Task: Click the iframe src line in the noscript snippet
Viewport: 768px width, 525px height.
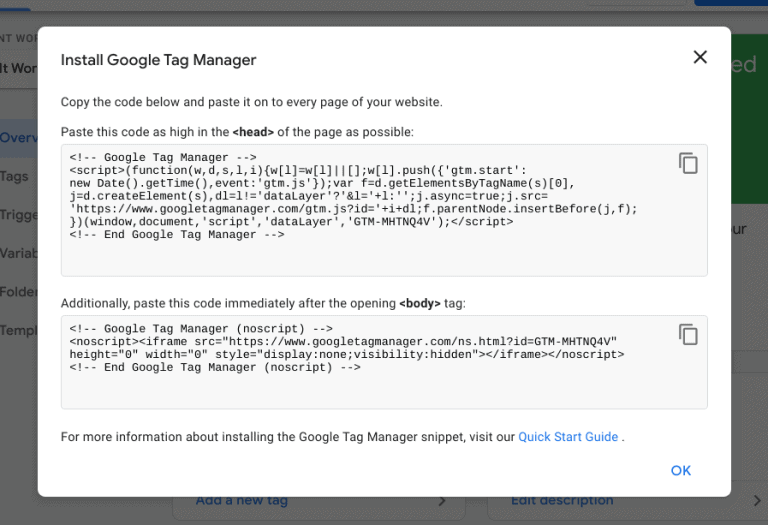Action: pyautogui.click(x=343, y=341)
